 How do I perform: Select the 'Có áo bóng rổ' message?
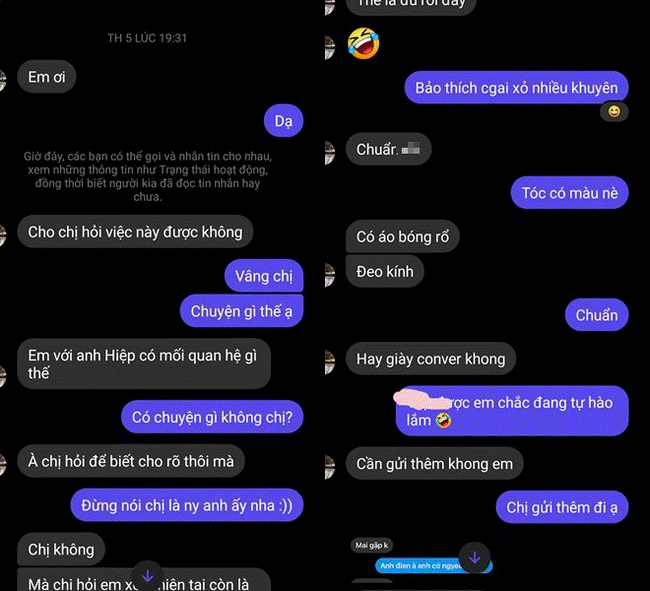click(x=403, y=236)
